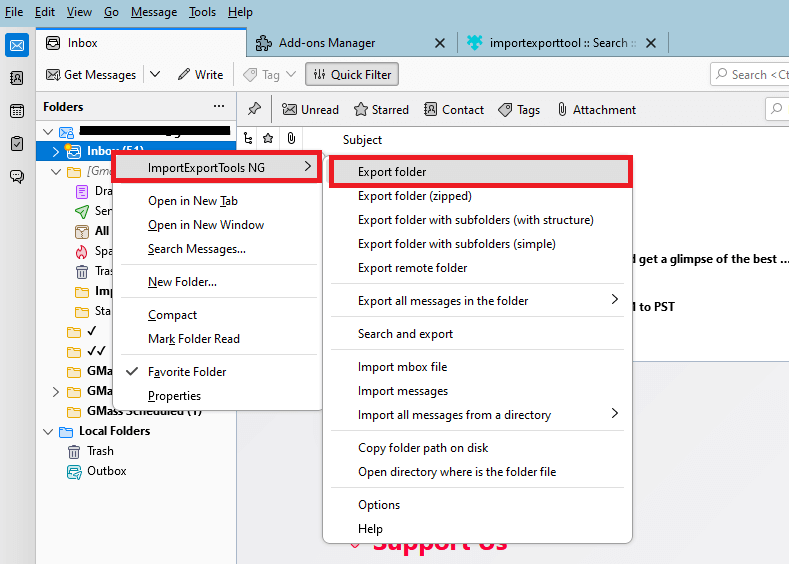
Task: Filter messages by Attachment
Action: point(596,109)
